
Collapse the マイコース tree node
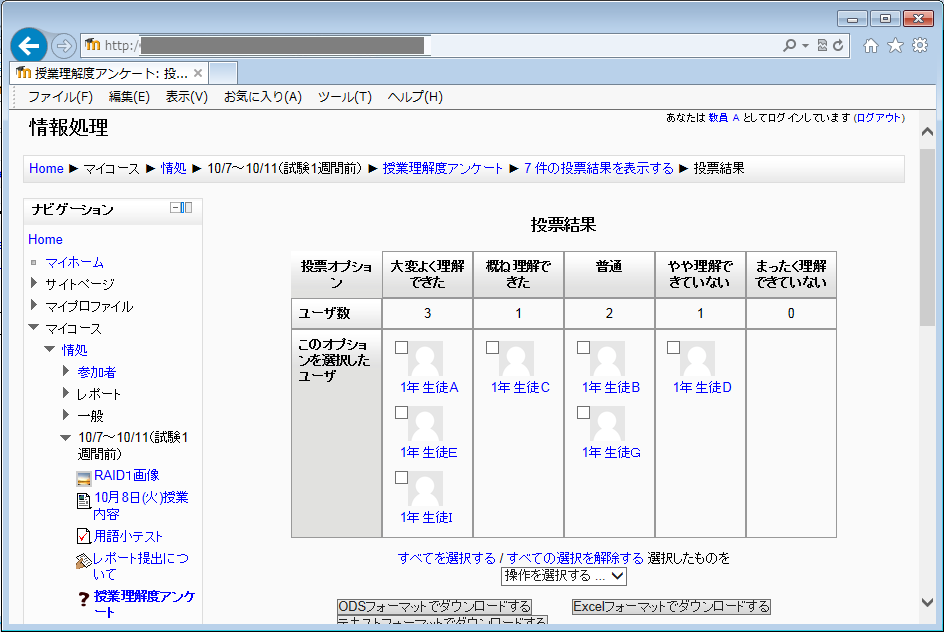[34, 327]
